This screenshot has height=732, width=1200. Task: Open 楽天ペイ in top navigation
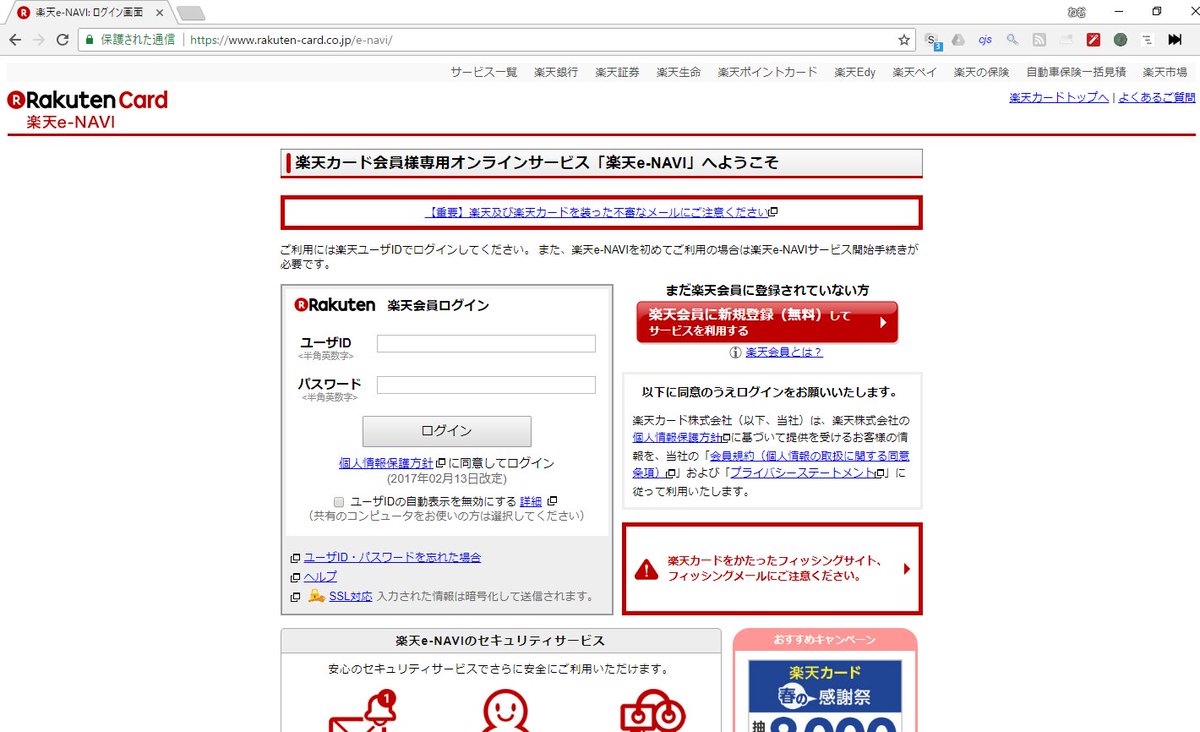coord(915,72)
